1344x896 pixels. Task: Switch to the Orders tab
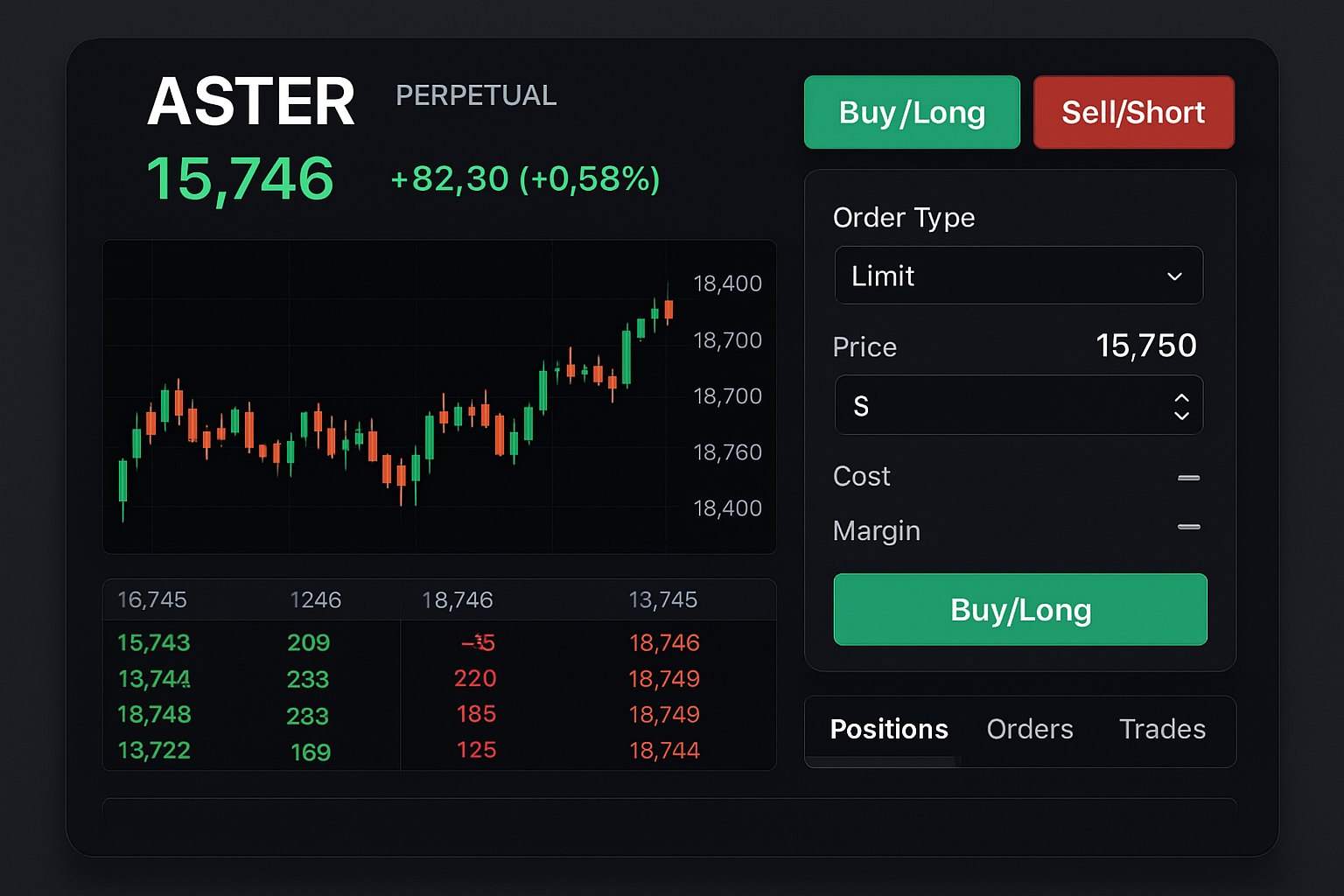click(x=1030, y=729)
